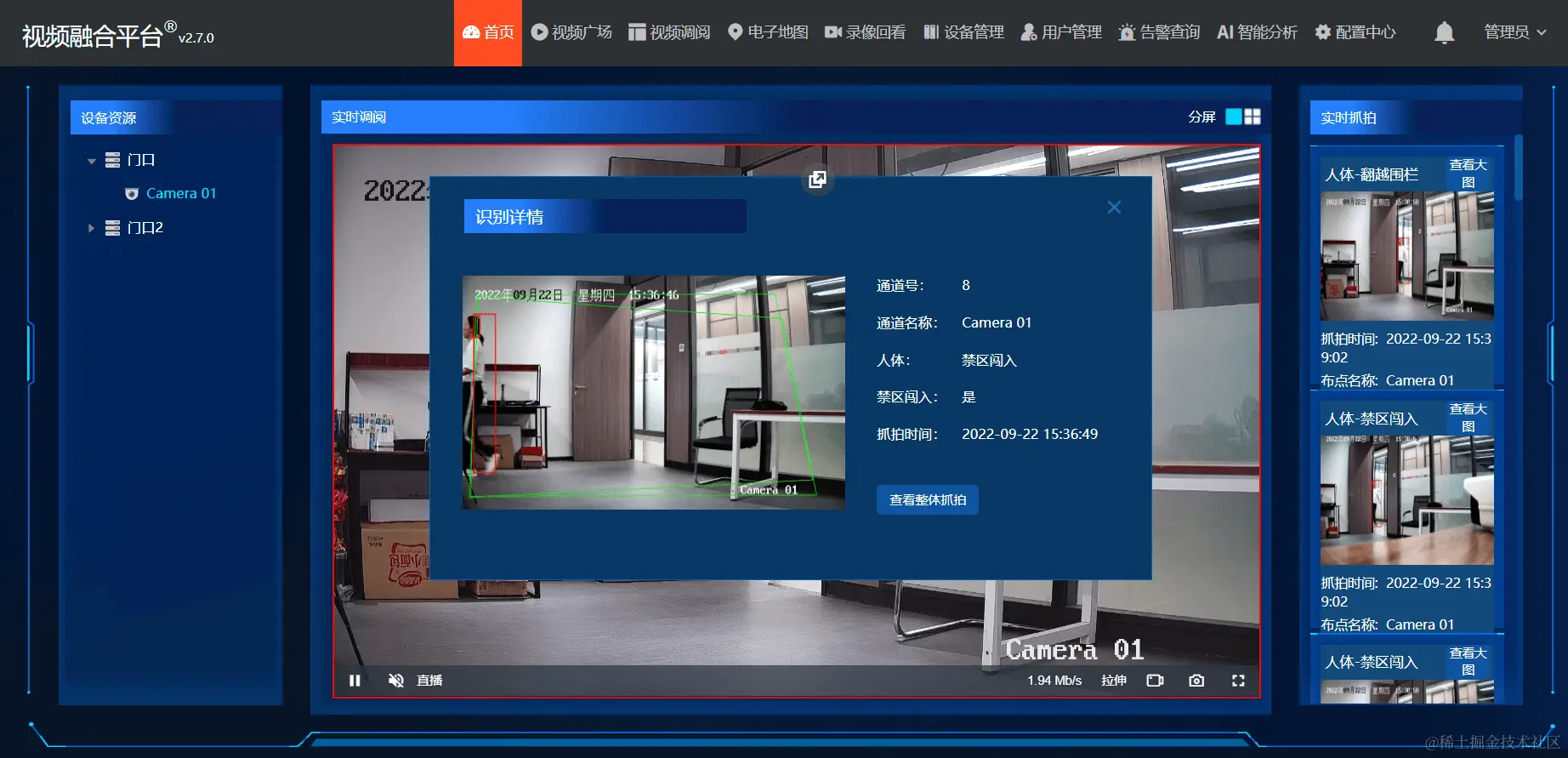Image resolution: width=1568 pixels, height=758 pixels.
Task: Open the 配置中心 settings page
Action: pyautogui.click(x=1355, y=32)
